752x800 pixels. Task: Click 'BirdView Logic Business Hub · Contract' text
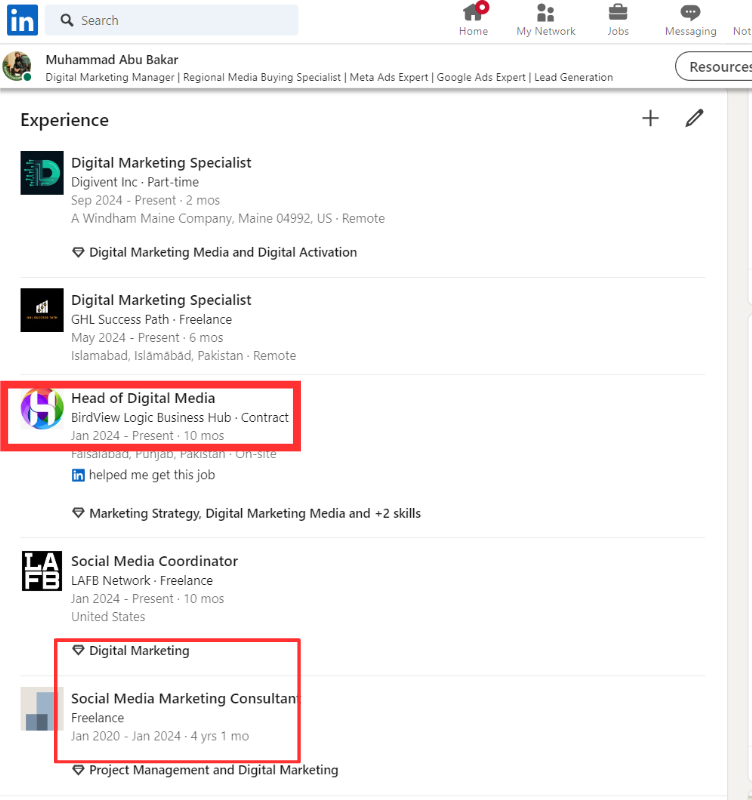[180, 417]
